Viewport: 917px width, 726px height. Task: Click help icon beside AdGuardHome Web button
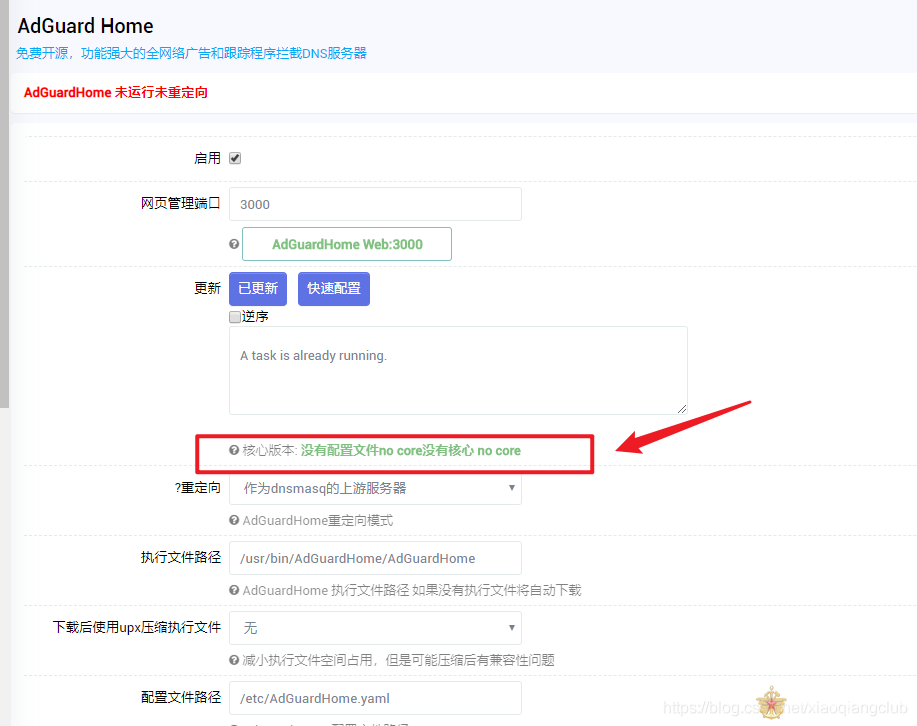pos(234,244)
